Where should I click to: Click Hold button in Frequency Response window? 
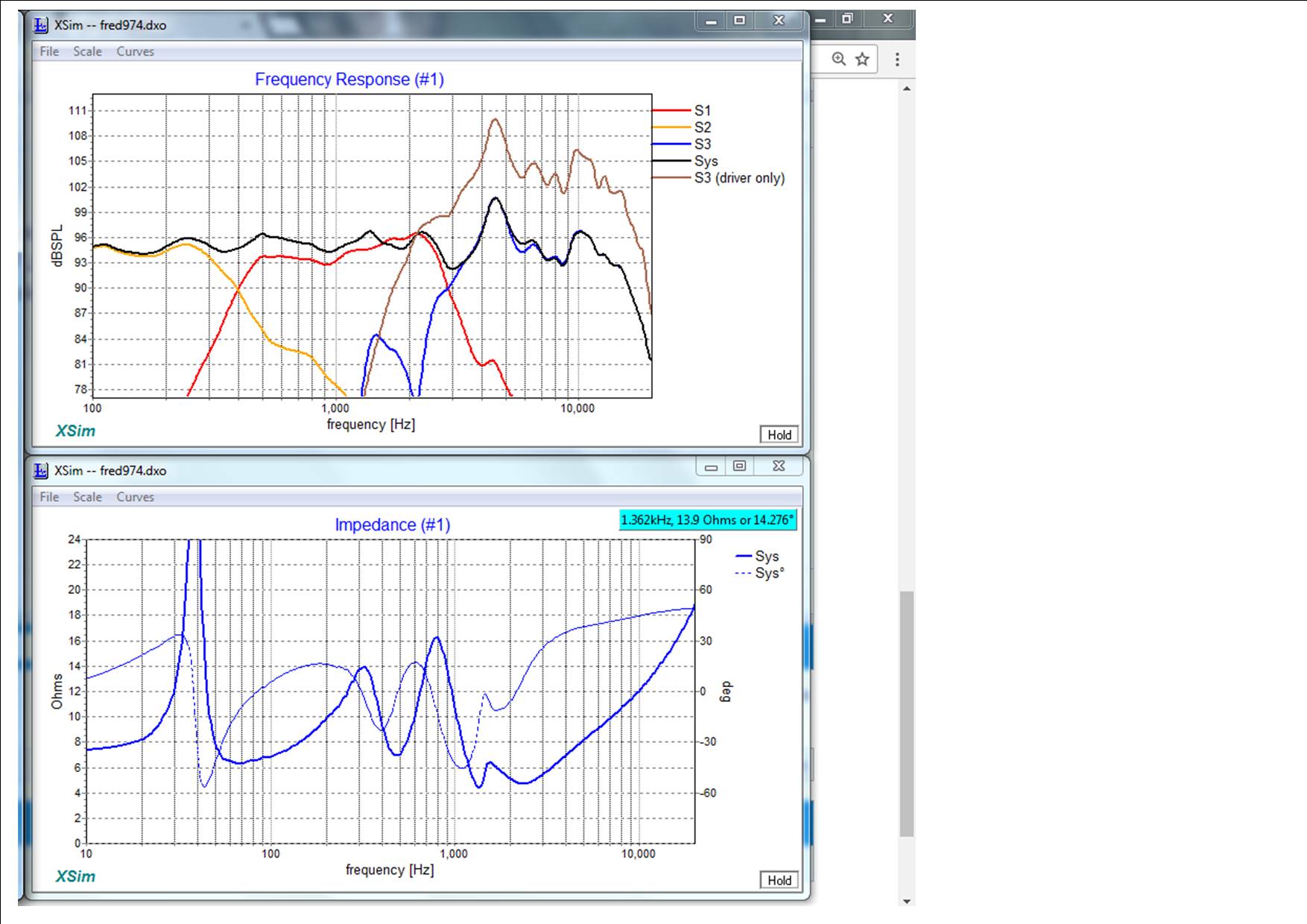(779, 434)
